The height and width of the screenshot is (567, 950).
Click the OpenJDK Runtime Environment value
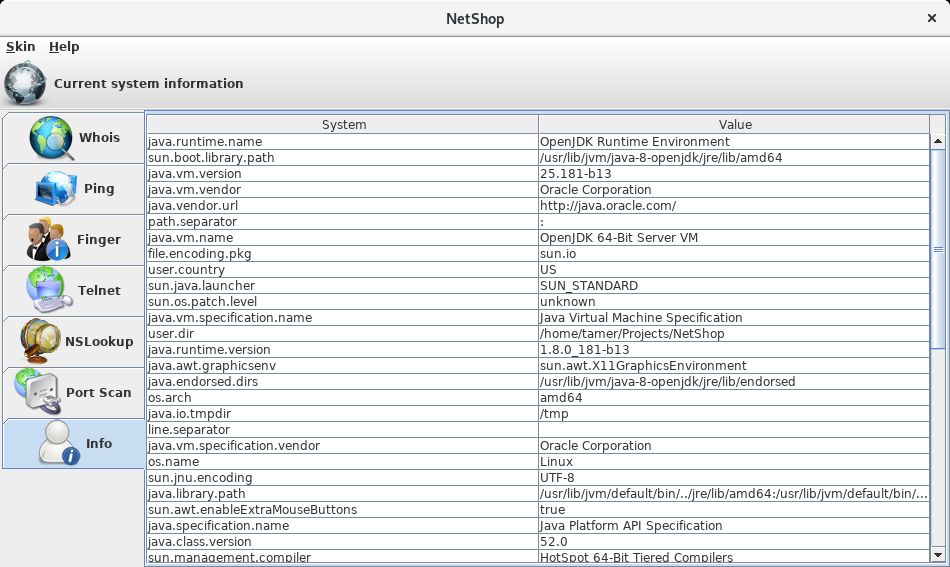(734, 142)
